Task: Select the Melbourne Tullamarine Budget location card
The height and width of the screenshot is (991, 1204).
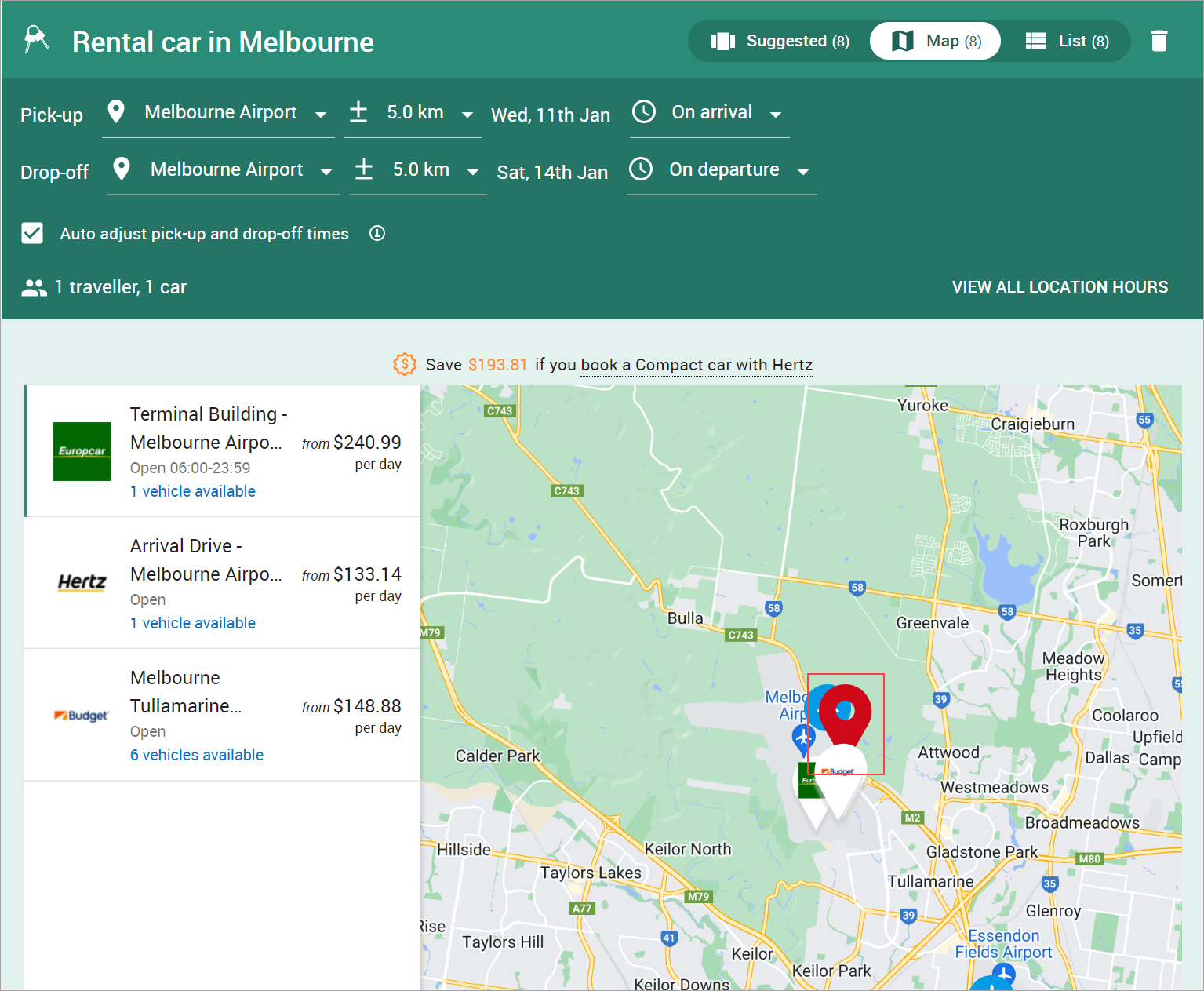Action: pyautogui.click(x=223, y=715)
